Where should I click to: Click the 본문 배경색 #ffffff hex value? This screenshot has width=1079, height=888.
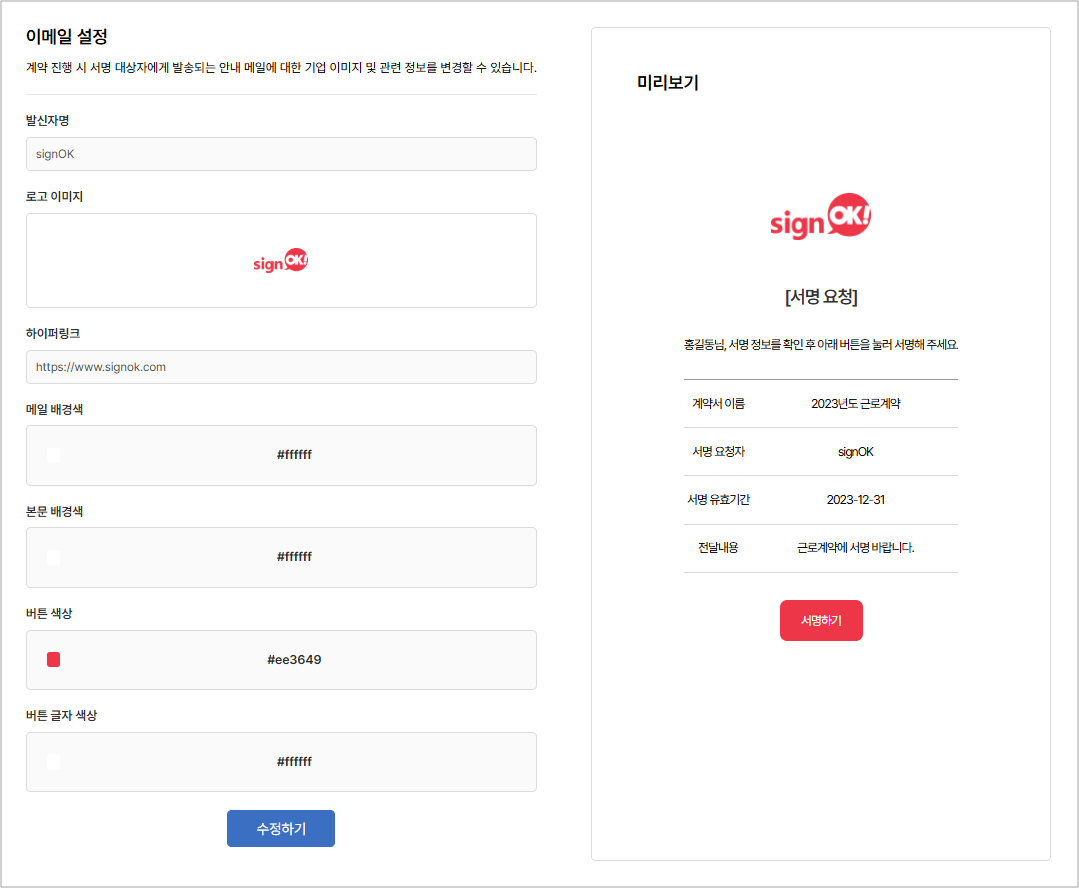click(295, 556)
